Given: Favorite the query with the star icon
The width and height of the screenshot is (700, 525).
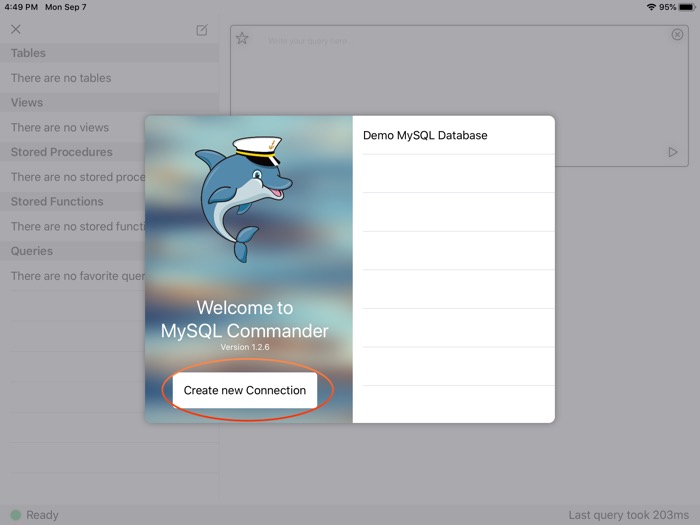Looking at the screenshot, I should tap(242, 38).
